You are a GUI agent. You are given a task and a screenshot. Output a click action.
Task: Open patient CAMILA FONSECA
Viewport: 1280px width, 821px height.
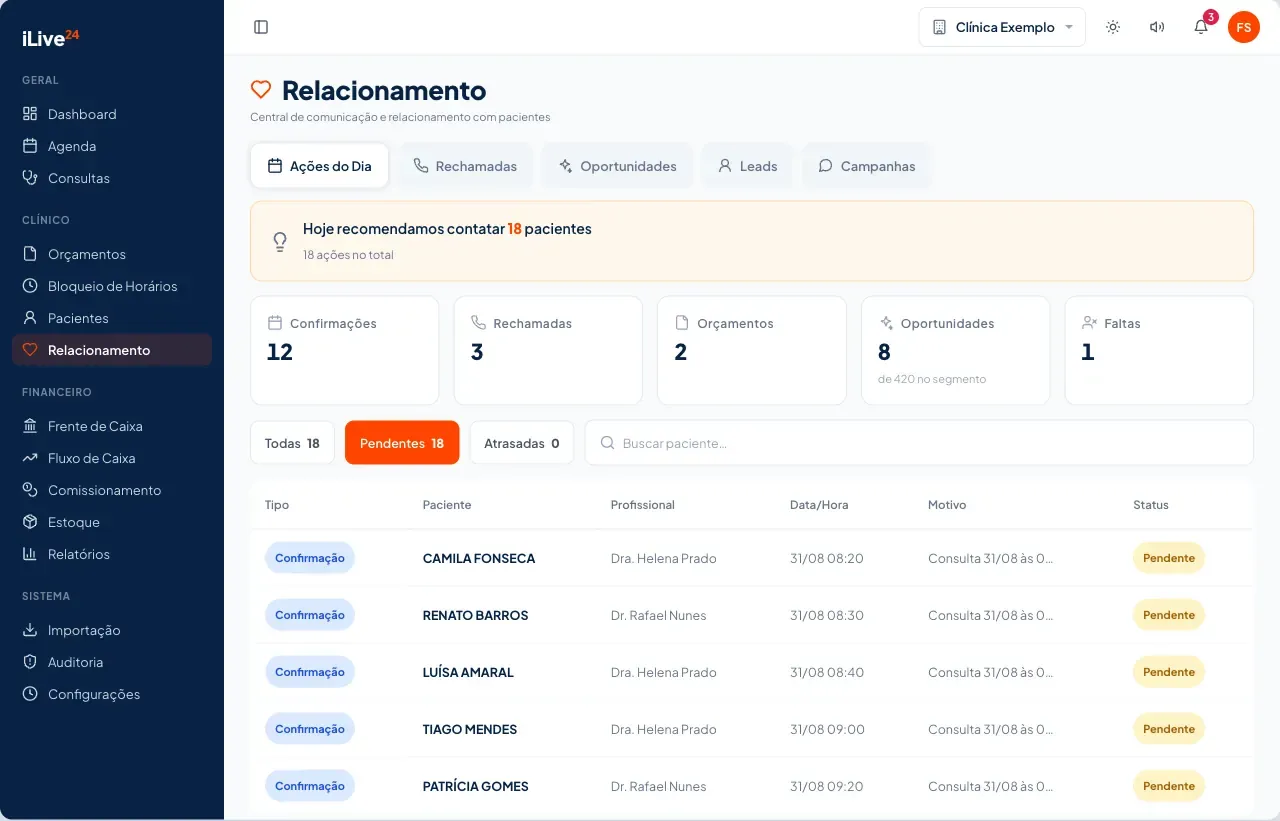479,558
